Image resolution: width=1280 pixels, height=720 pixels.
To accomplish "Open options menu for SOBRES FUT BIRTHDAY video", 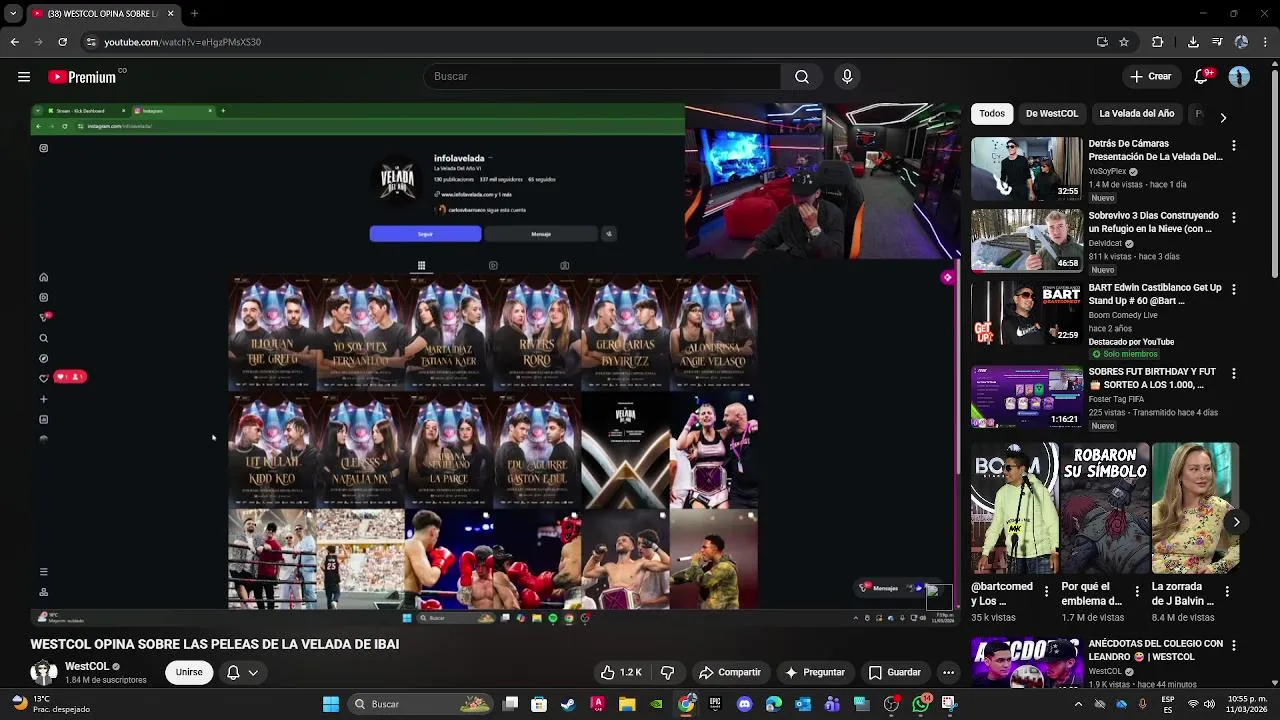I will (1233, 374).
